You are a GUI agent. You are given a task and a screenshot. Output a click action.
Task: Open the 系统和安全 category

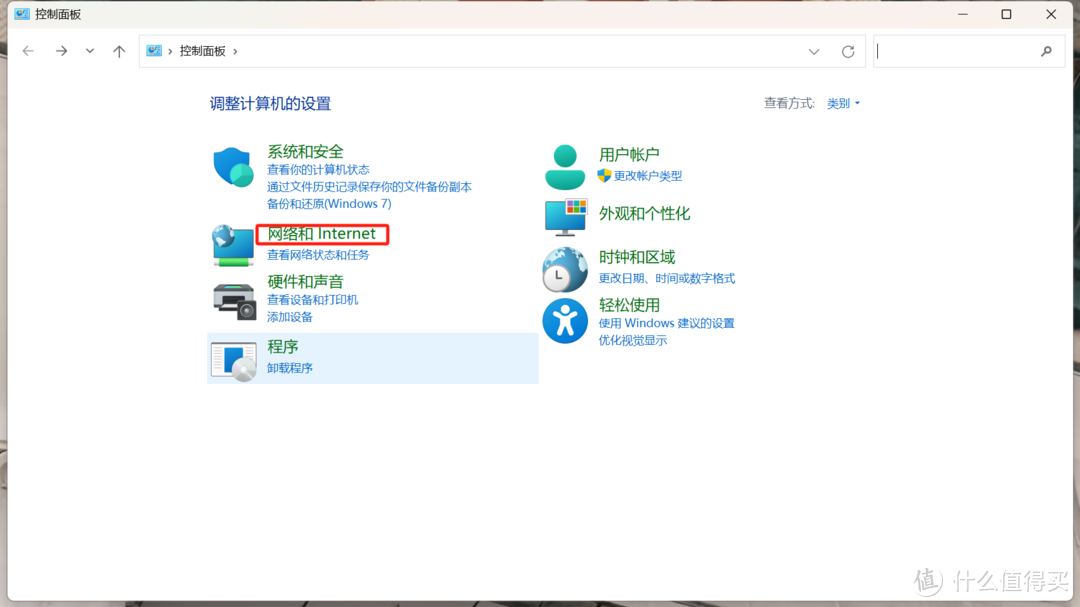tap(305, 152)
